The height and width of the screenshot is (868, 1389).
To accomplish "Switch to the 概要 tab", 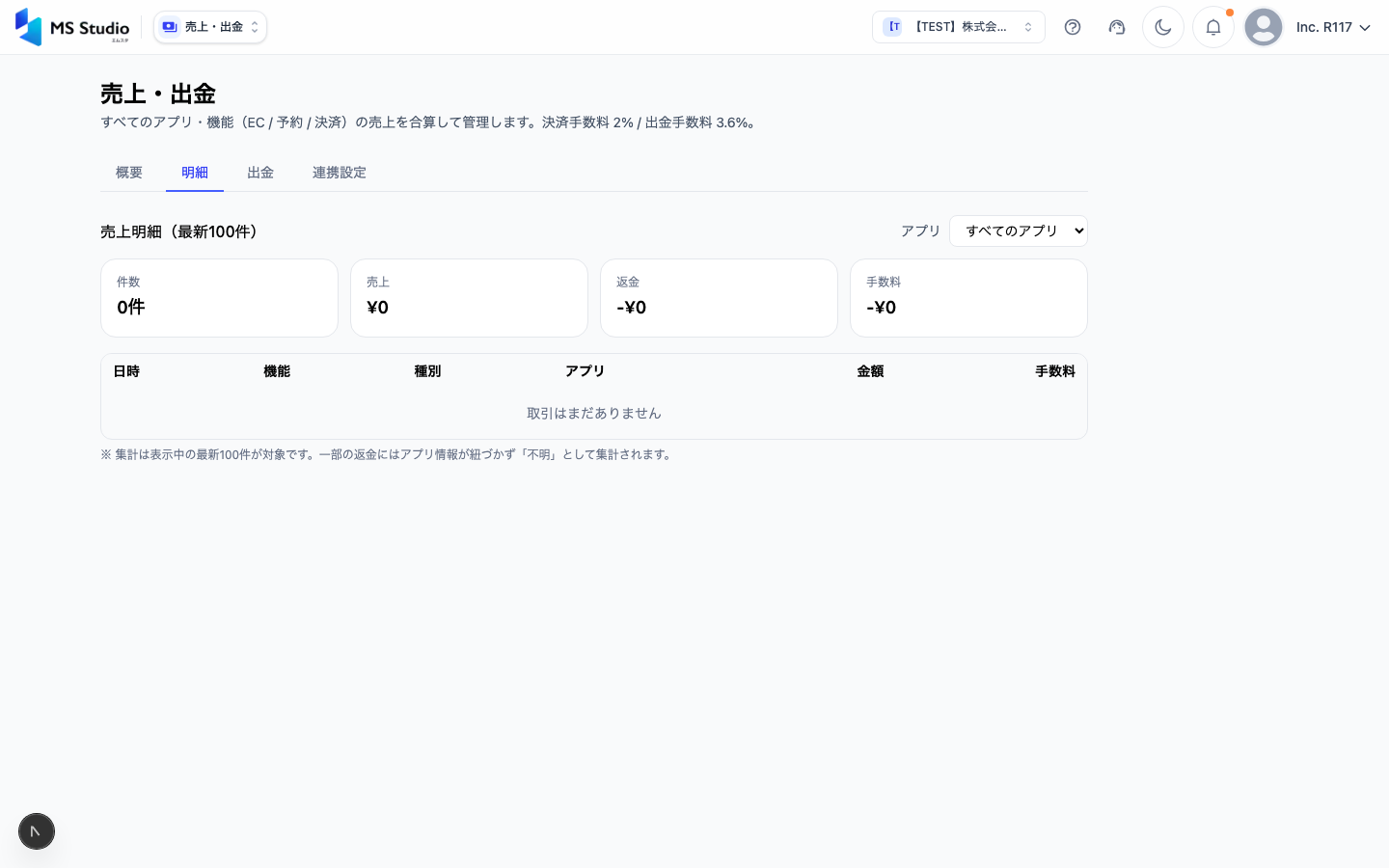I will (x=129, y=173).
